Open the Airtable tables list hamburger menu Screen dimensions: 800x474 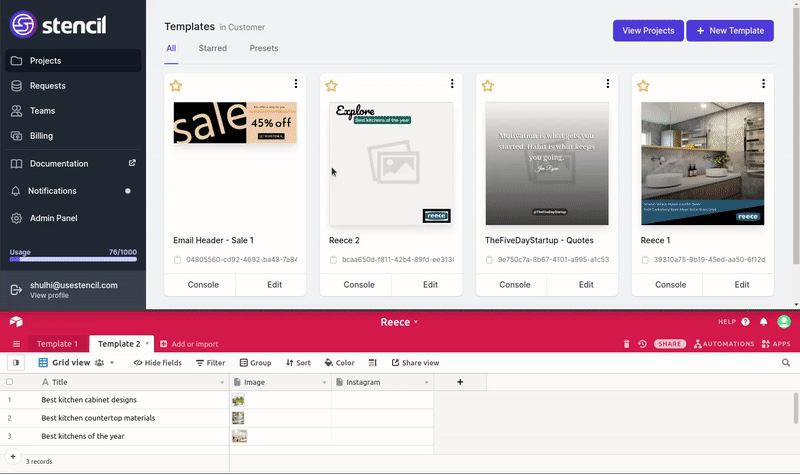16,344
